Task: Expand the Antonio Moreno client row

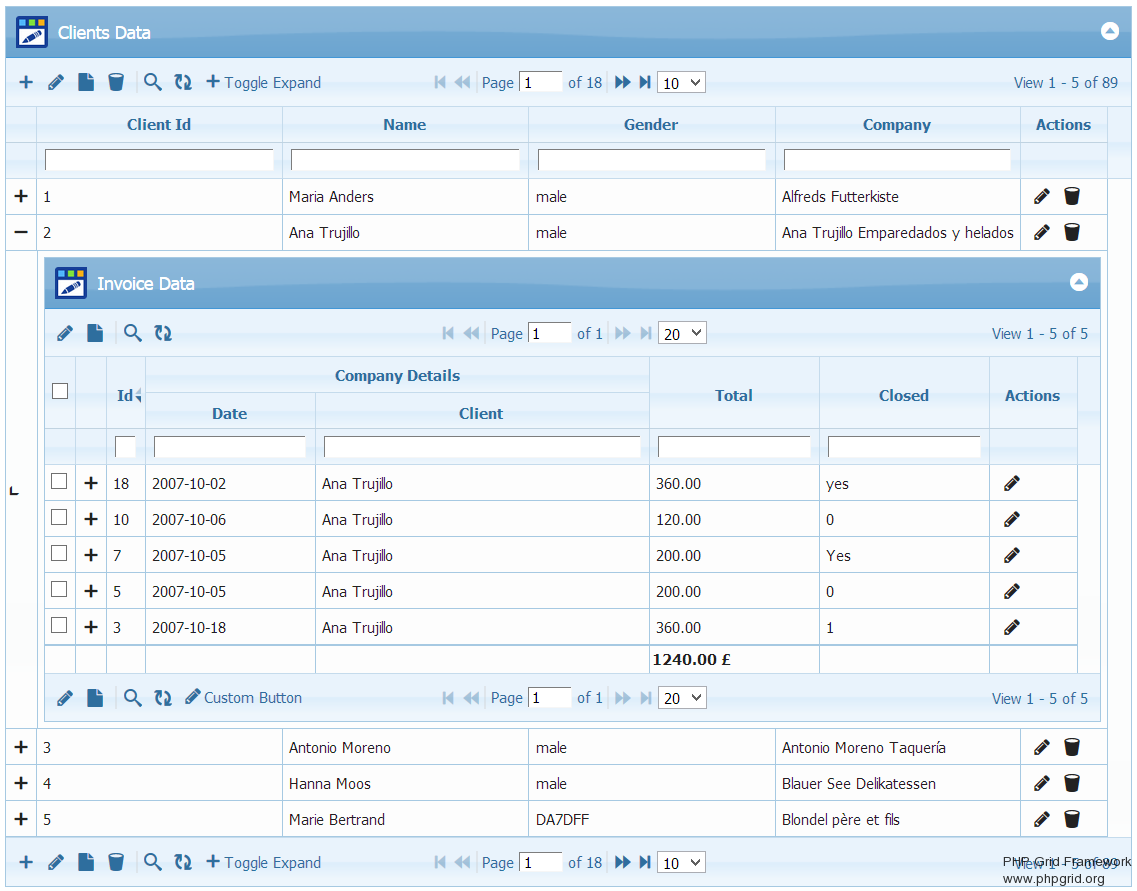Action: click(21, 747)
